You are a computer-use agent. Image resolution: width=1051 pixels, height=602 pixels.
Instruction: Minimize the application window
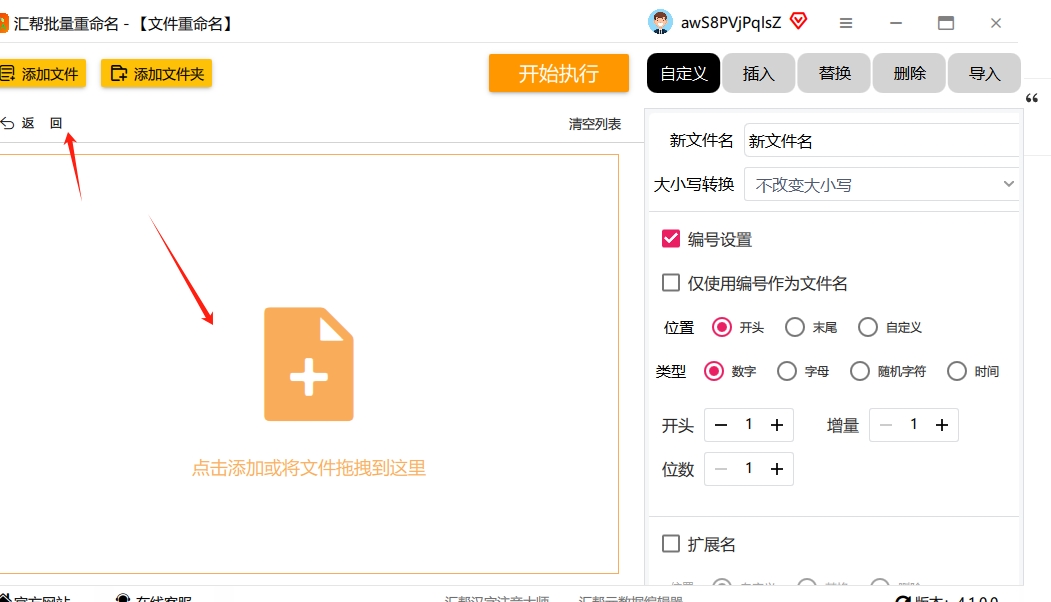pyautogui.click(x=895, y=23)
